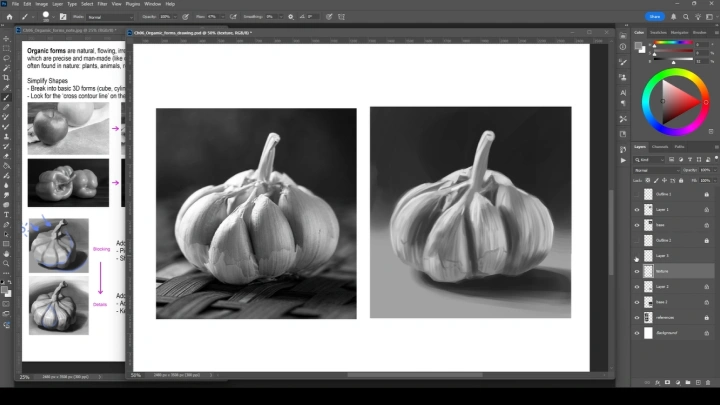Toggle visibility of the texture layer
Image resolution: width=720 pixels, height=405 pixels.
637,271
